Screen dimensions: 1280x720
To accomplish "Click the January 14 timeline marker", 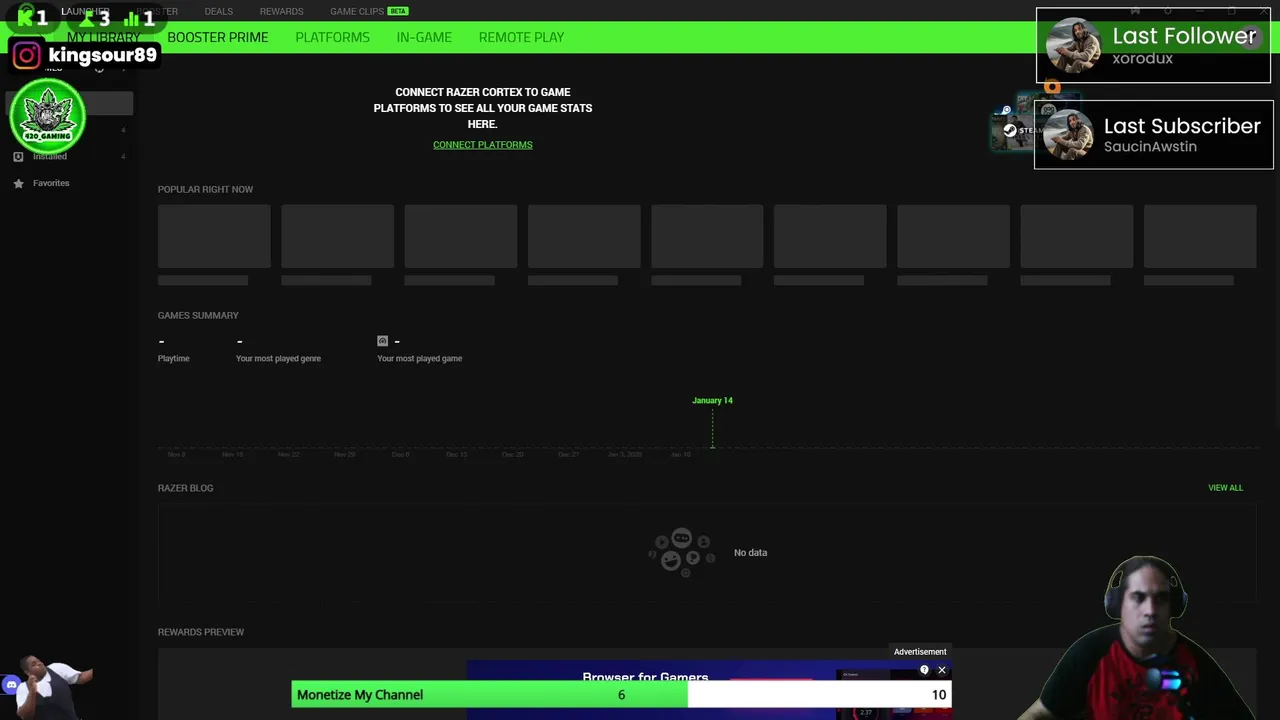I will click(712, 400).
